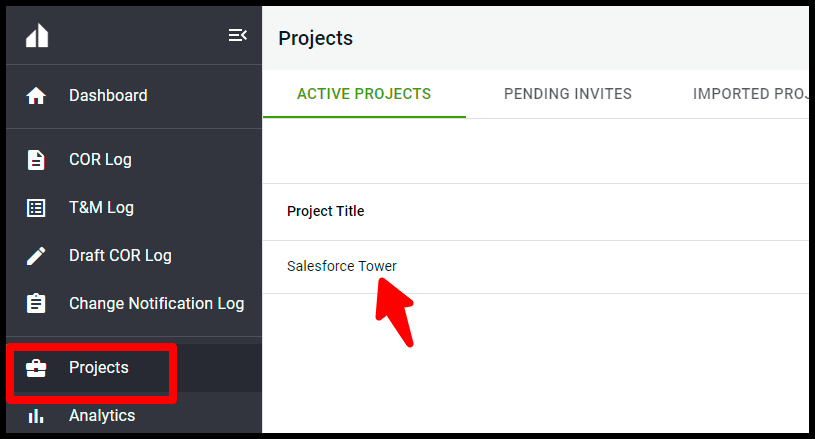Click the T&M Log list icon
815x439 pixels.
coord(36,208)
